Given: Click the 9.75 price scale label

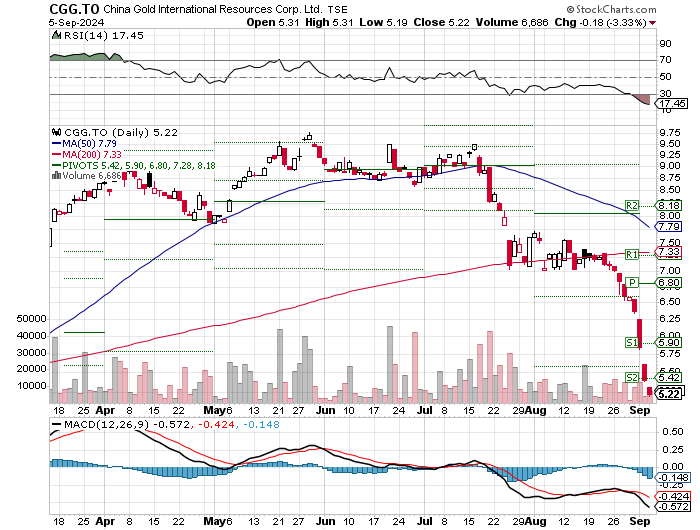Looking at the screenshot, I should pos(670,133).
